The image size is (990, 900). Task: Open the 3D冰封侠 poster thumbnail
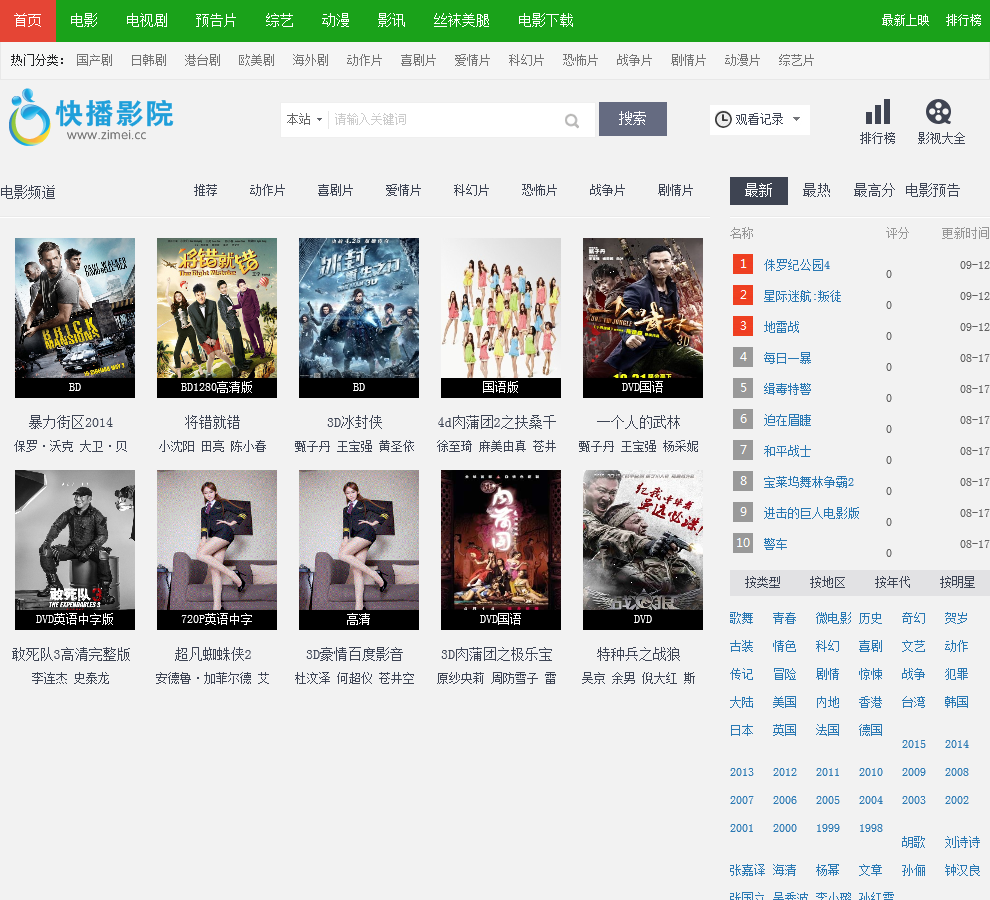(359, 318)
